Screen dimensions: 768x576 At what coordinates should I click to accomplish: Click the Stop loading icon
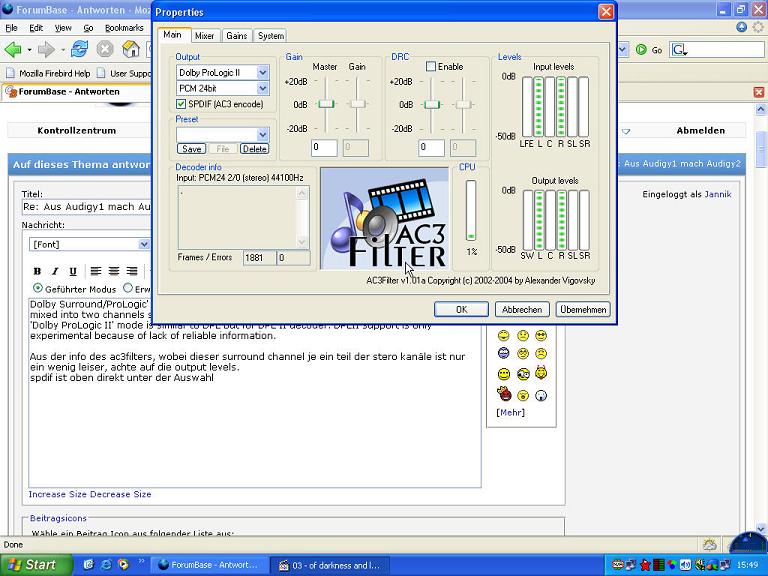coord(105,49)
